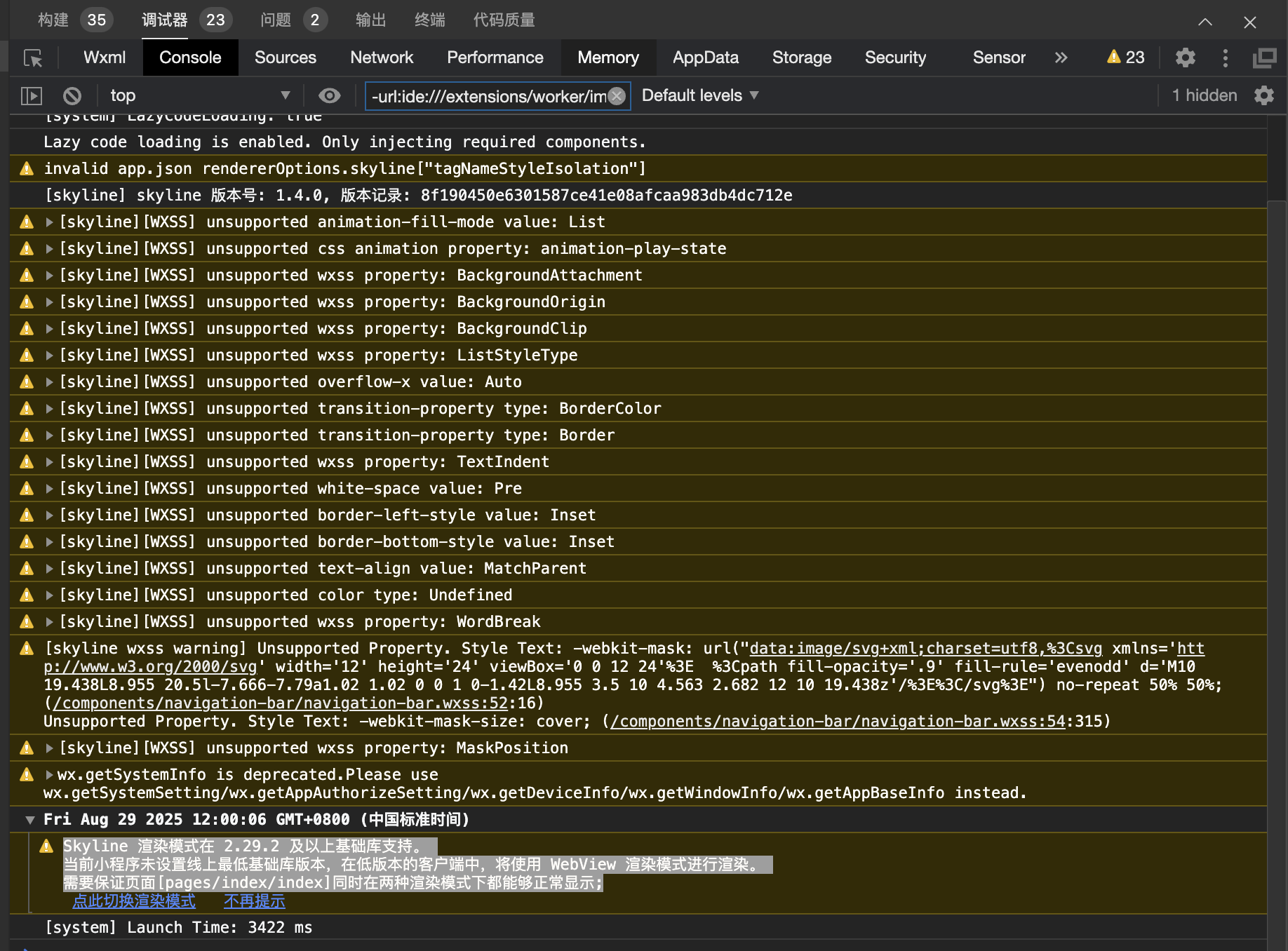1288x951 pixels.
Task: Click the BackgroundClip warning text
Action: [x=323, y=329]
